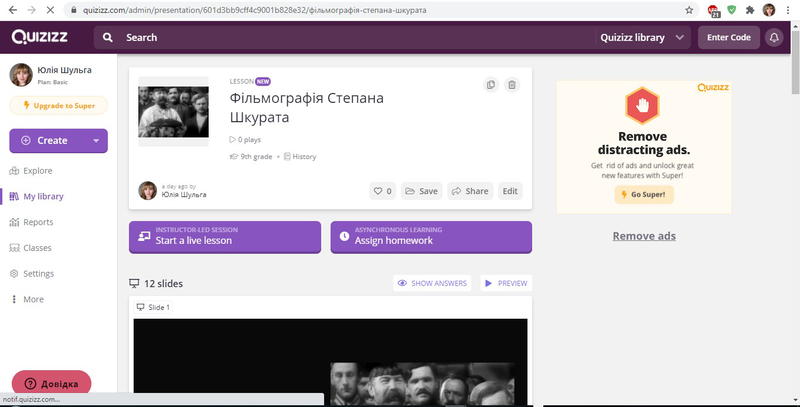Screen dimensions: 800x407
Task: Expand the More sidebar menu
Action: point(33,299)
